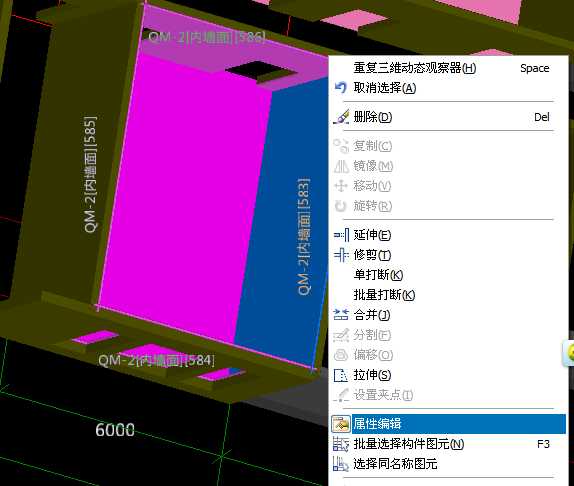Click disabled 设置夹点(I) menu entry
This screenshot has height=486, width=574.
coord(448,395)
